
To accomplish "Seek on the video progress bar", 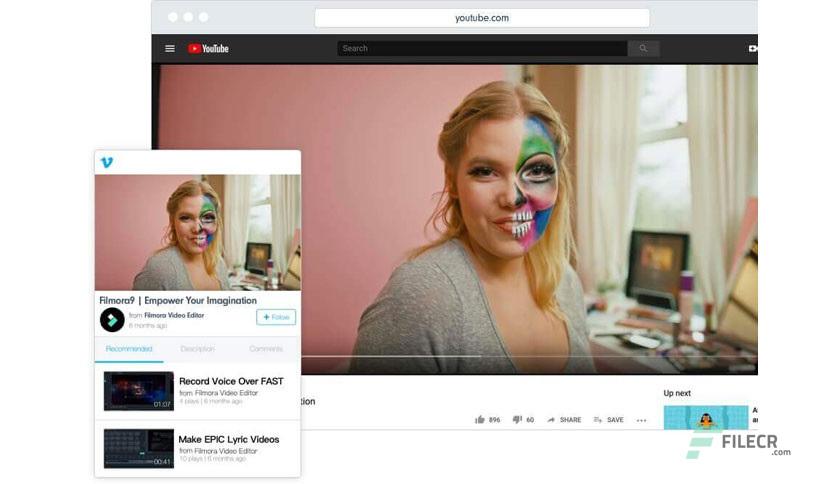I will click(528, 356).
